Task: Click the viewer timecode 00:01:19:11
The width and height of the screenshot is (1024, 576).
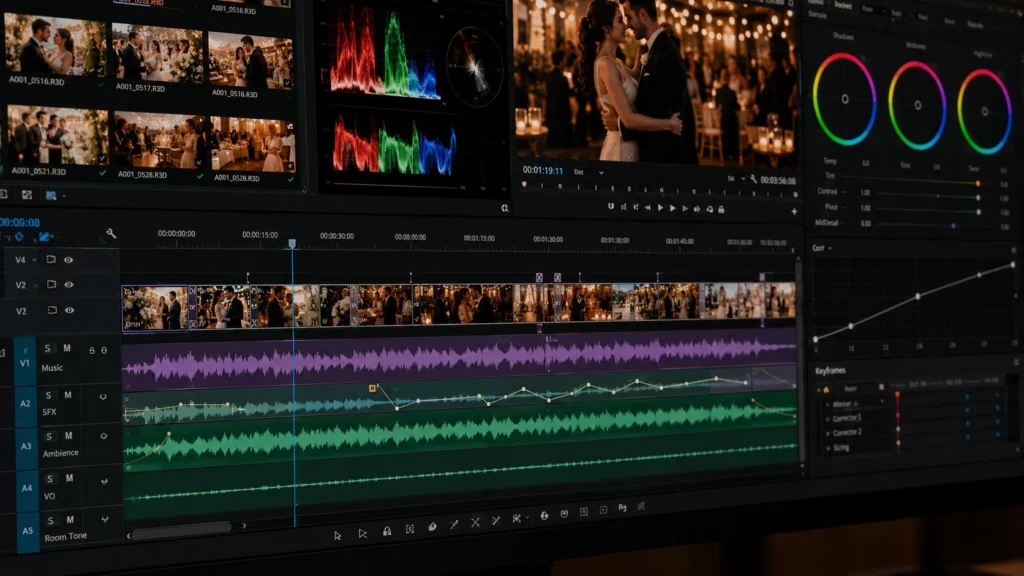Action: (543, 170)
